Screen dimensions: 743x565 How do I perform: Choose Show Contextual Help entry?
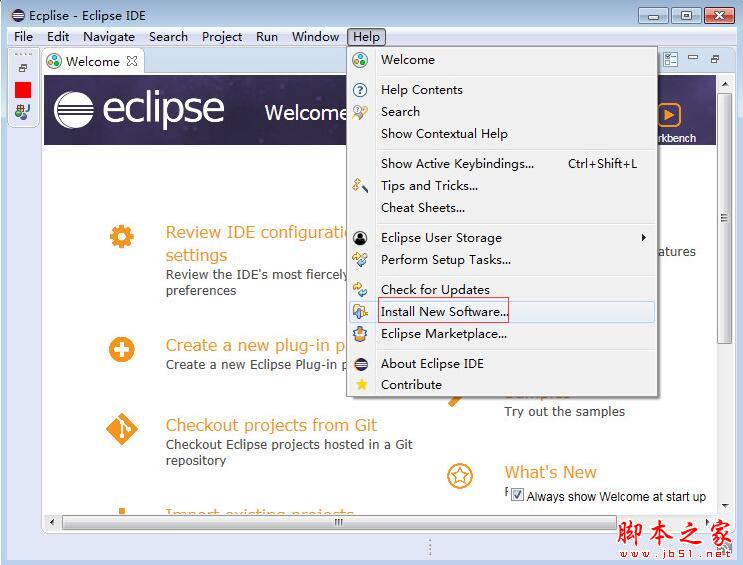(502, 134)
